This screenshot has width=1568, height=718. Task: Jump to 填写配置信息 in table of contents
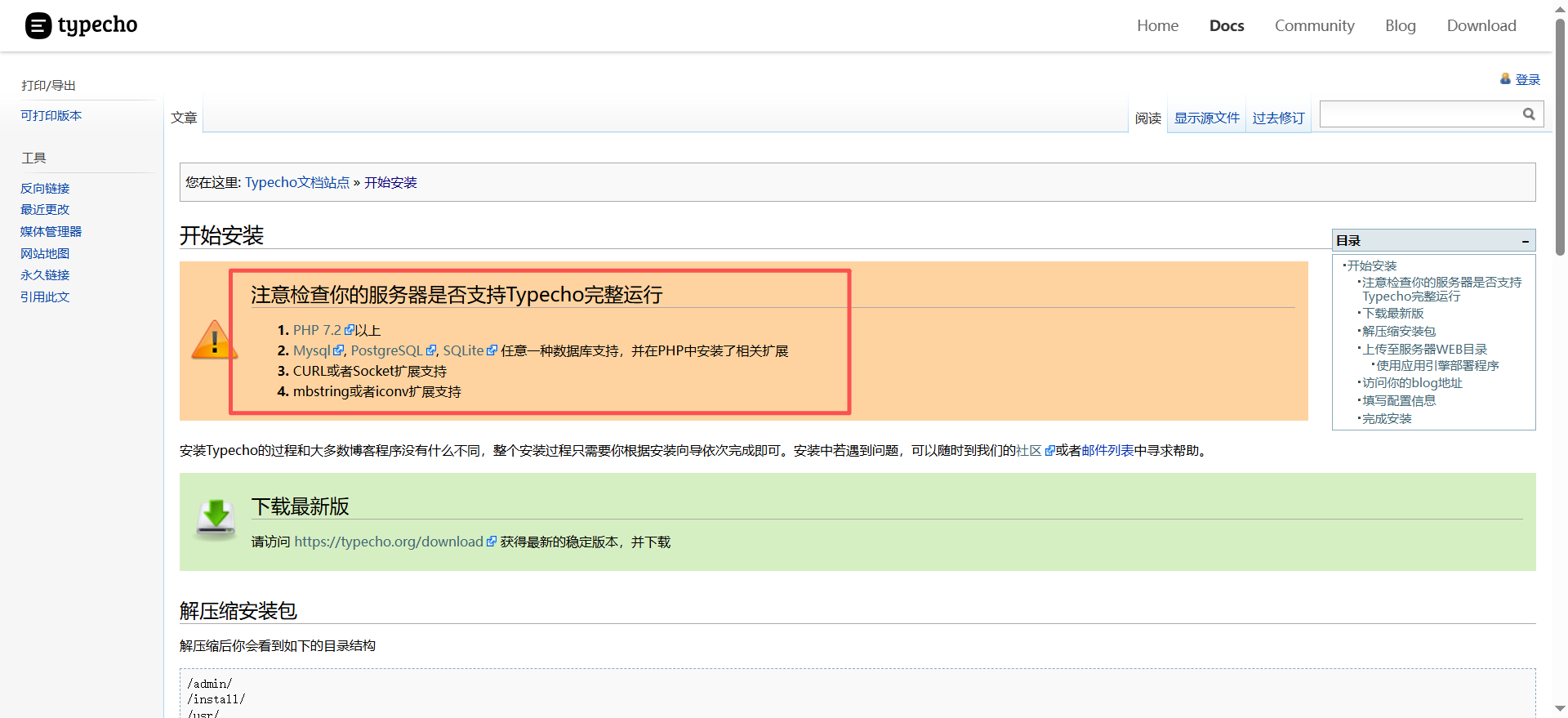(1398, 401)
